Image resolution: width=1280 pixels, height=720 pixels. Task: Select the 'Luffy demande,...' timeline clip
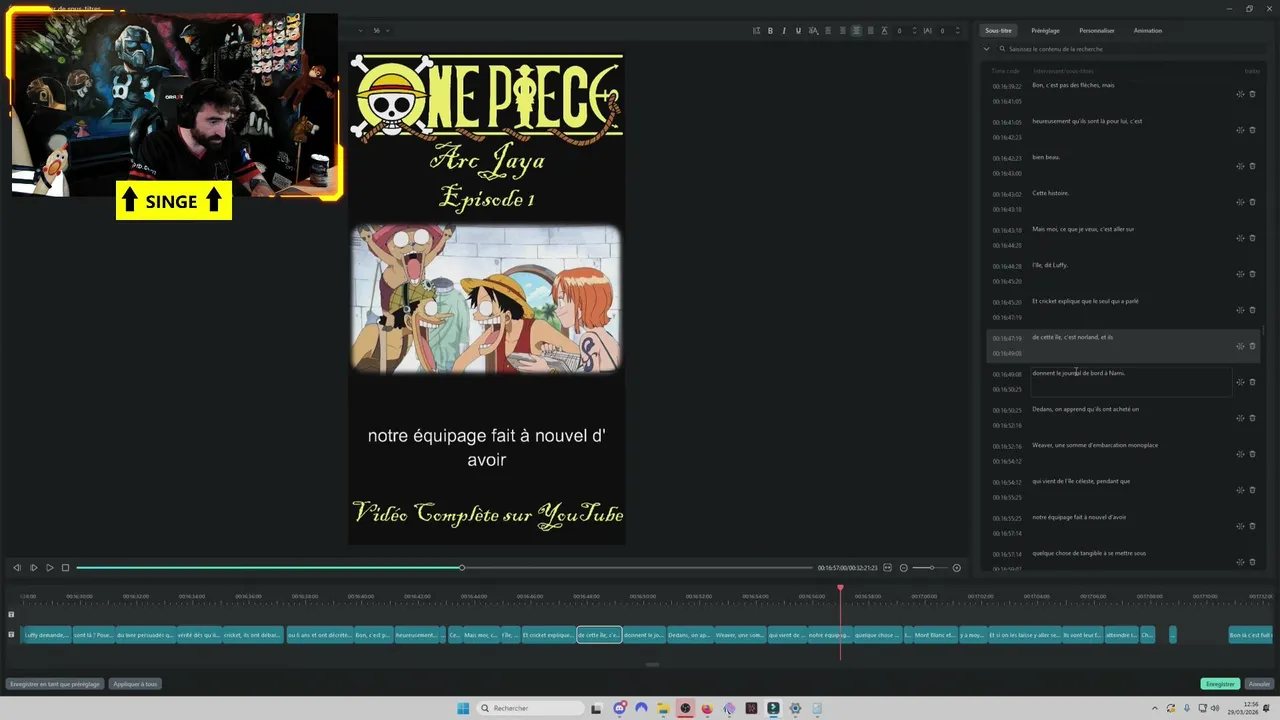pos(47,635)
